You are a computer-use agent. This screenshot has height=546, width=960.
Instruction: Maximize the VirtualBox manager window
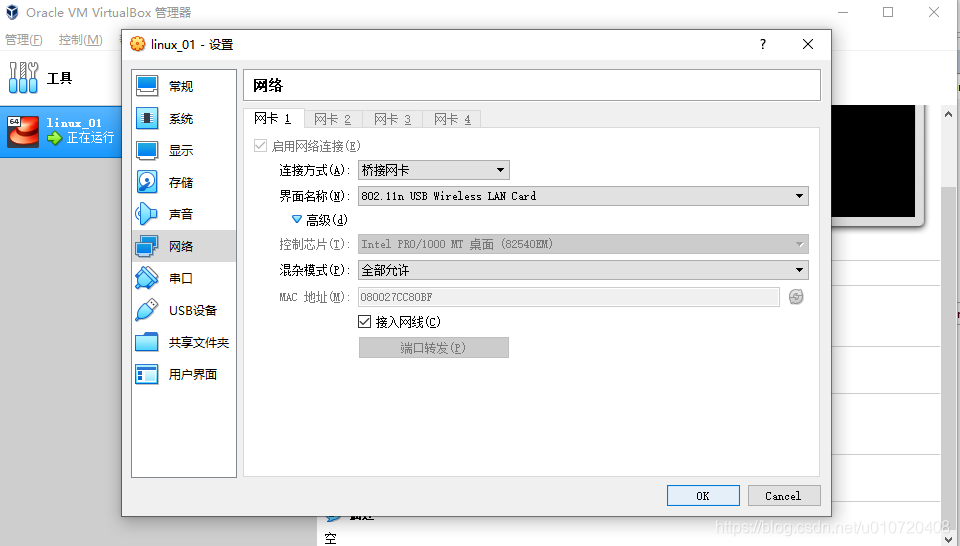click(888, 12)
